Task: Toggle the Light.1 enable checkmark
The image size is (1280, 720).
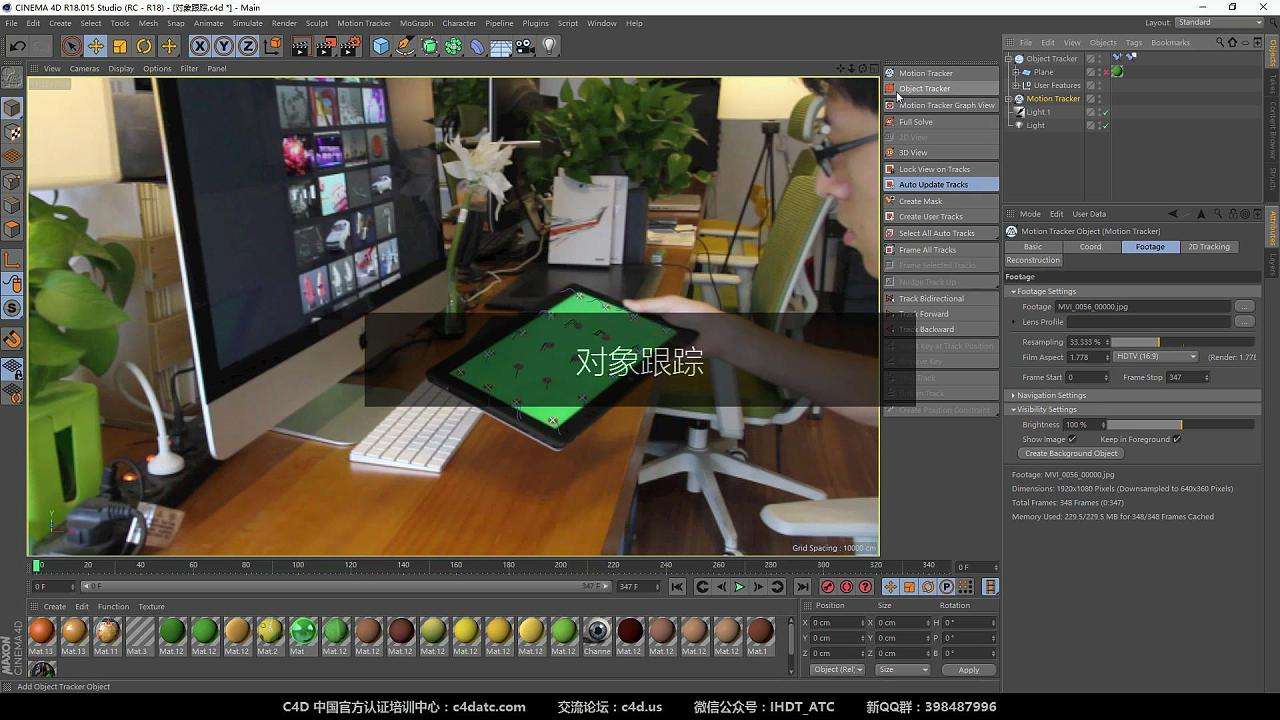Action: (x=1106, y=112)
